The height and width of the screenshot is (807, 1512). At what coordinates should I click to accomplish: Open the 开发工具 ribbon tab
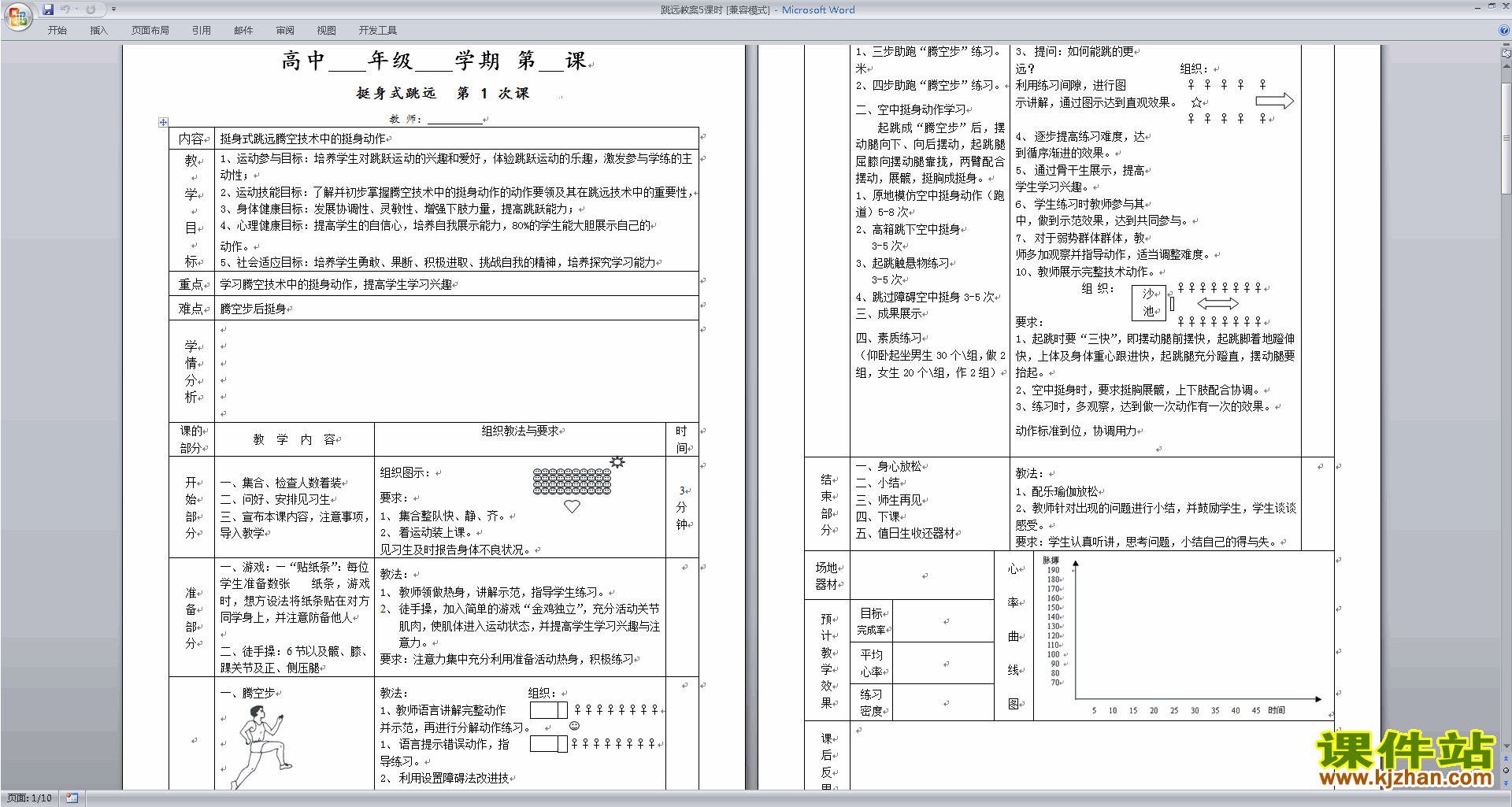click(x=378, y=30)
